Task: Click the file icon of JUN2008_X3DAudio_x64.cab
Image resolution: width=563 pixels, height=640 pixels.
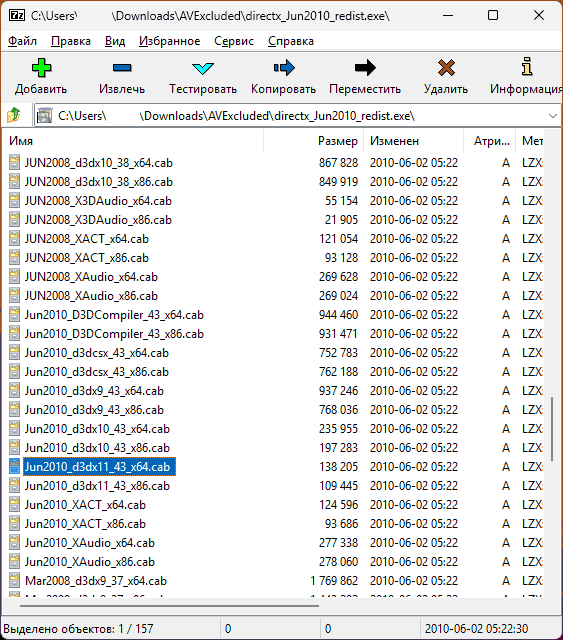Action: (x=14, y=200)
